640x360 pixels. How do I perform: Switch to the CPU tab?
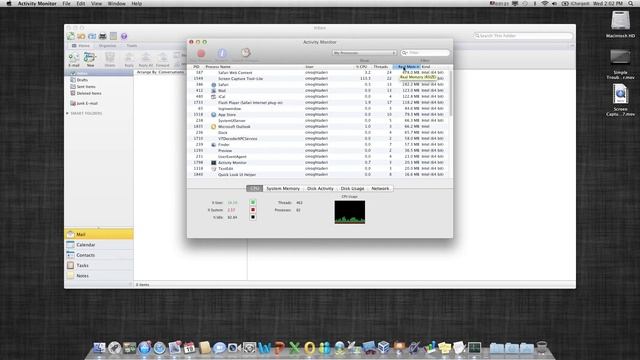click(254, 189)
